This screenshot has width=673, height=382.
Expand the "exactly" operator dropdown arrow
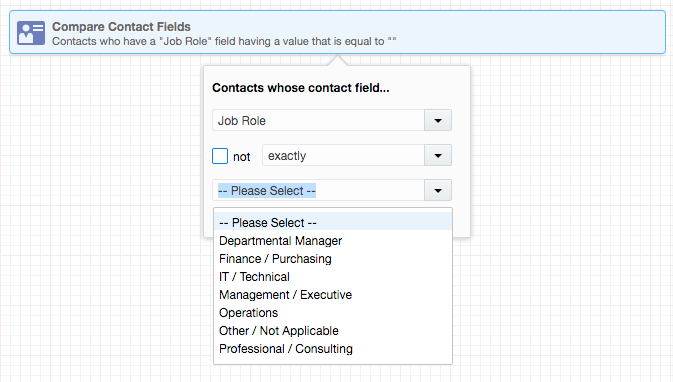pyautogui.click(x=438, y=155)
